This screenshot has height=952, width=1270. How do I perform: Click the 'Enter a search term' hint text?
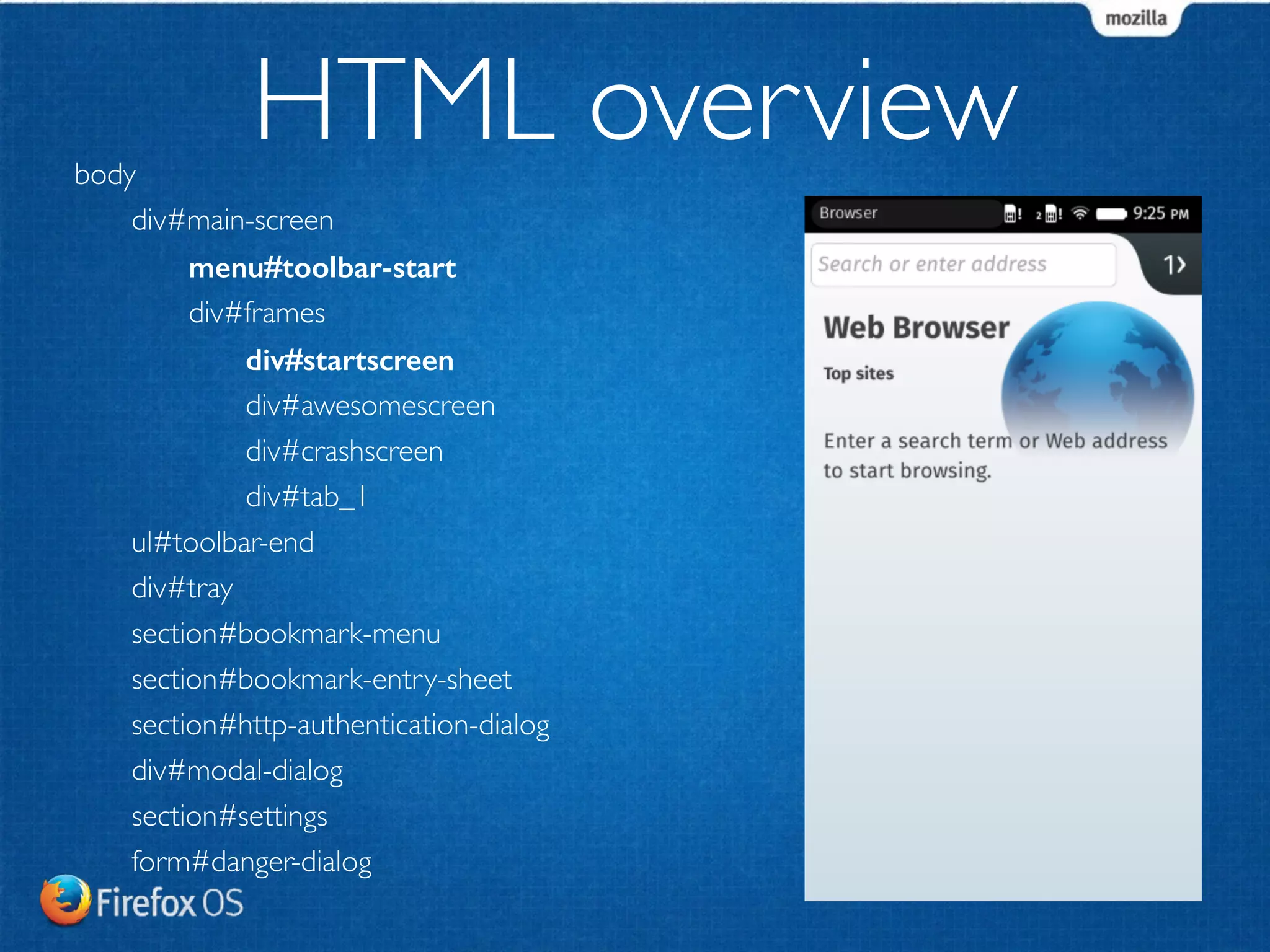tap(995, 456)
